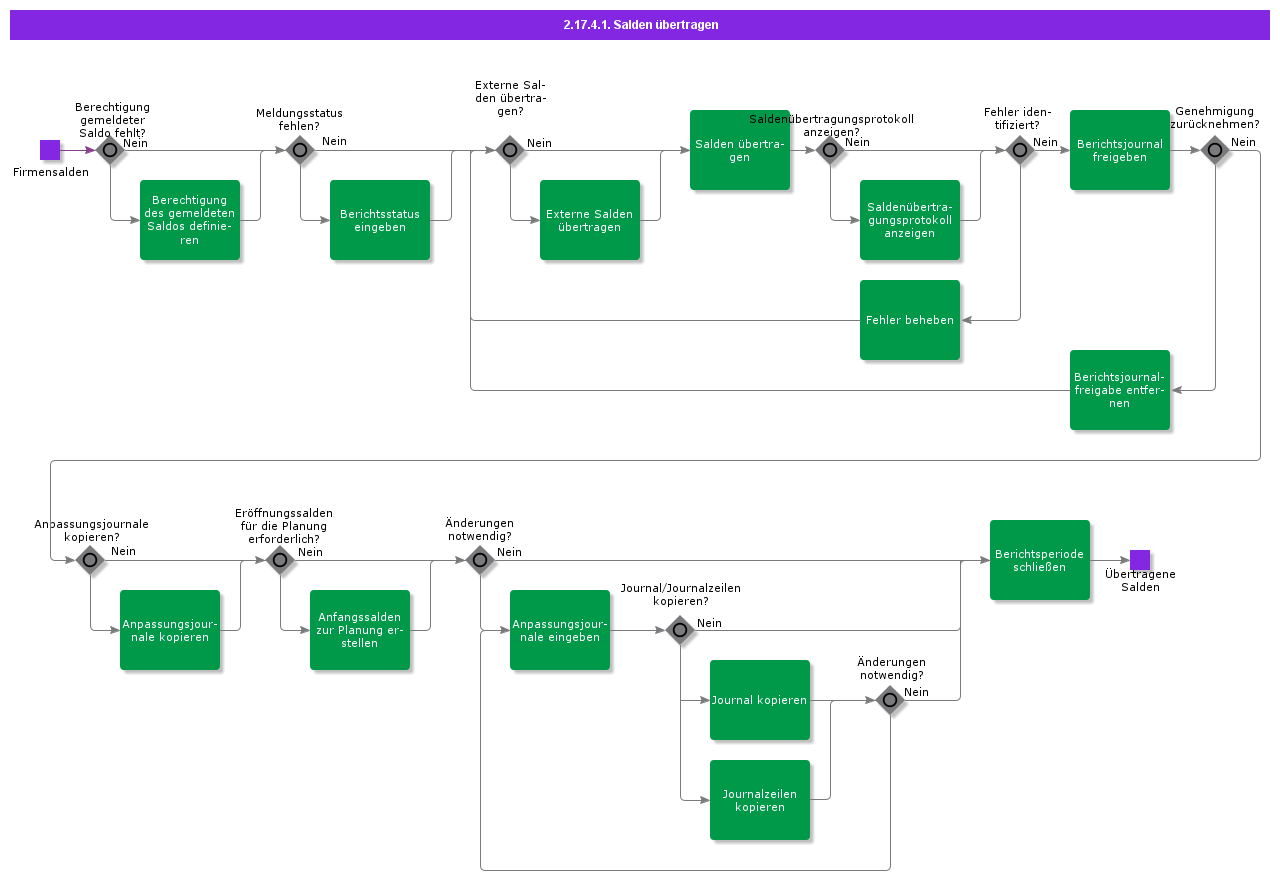Image resolution: width=1280 pixels, height=880 pixels.
Task: Click 'Berichtsstatus eingeben' task box
Action: tap(380, 220)
